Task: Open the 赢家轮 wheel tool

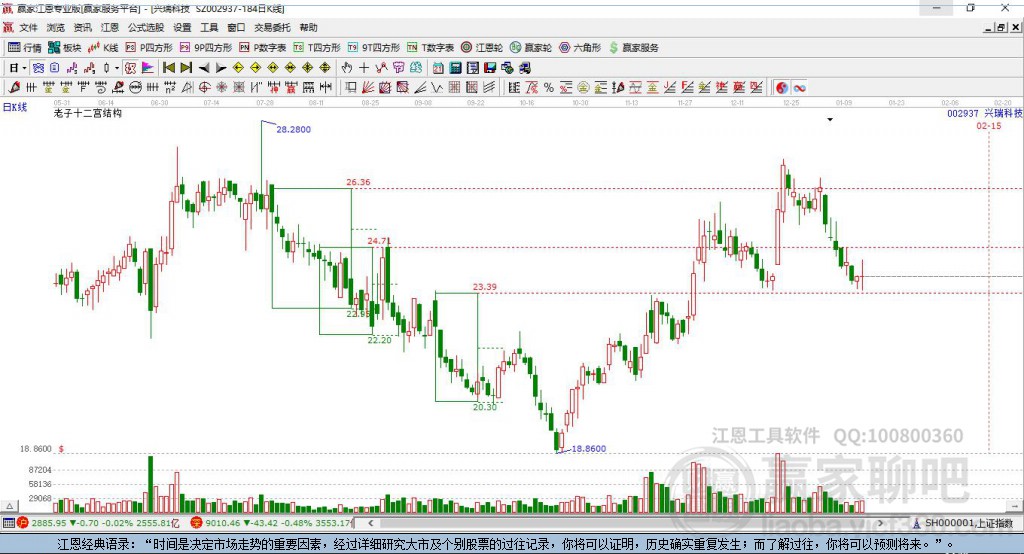Action: point(531,48)
